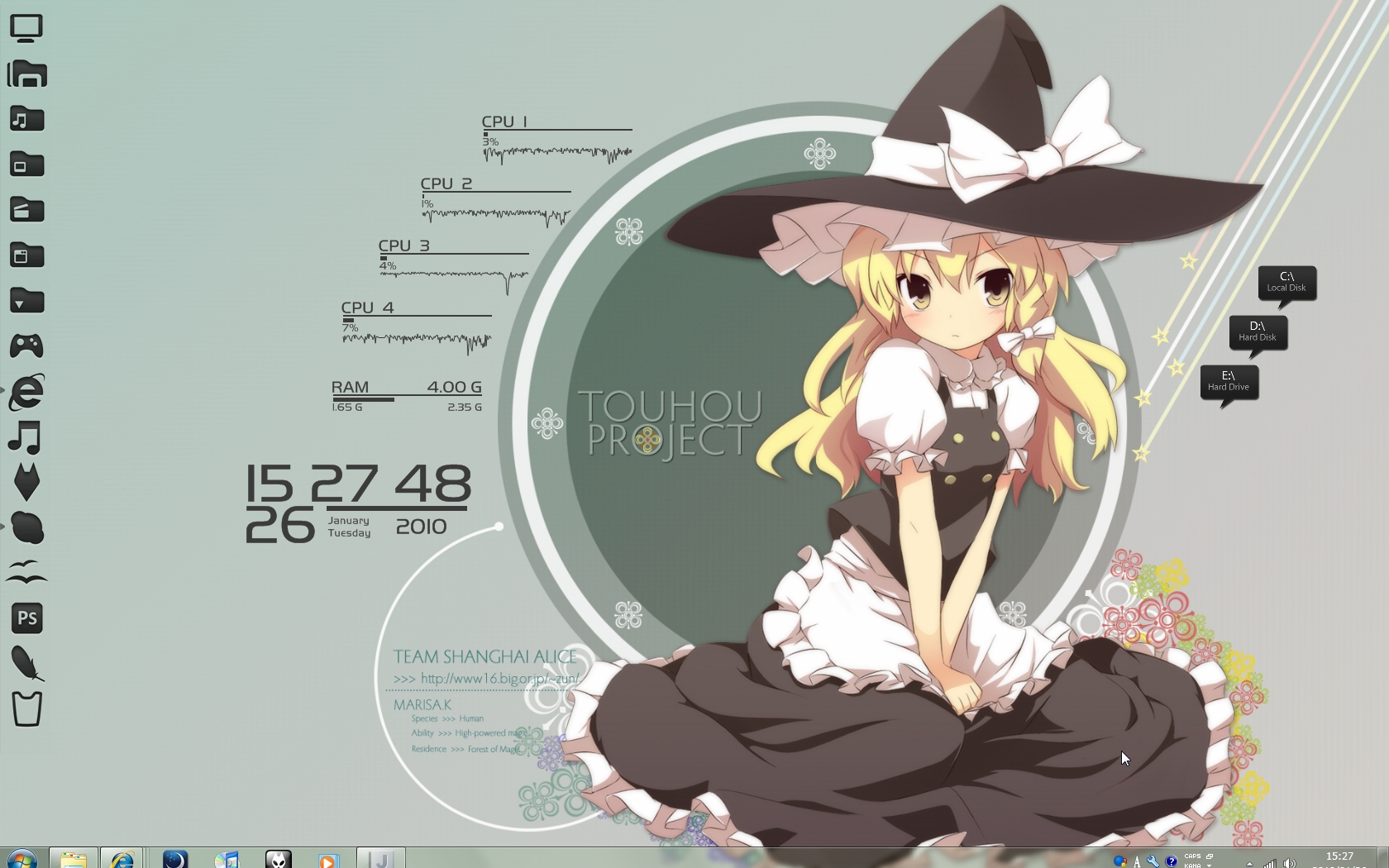The height and width of the screenshot is (868, 1389).
Task: Click the CPU 1 usage meter
Action: [x=557, y=140]
